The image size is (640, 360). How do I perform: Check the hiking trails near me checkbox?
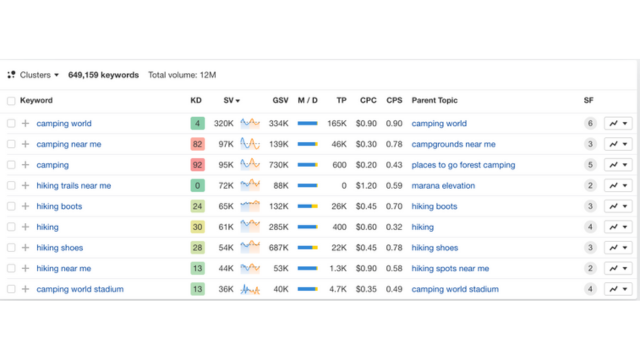coord(11,186)
